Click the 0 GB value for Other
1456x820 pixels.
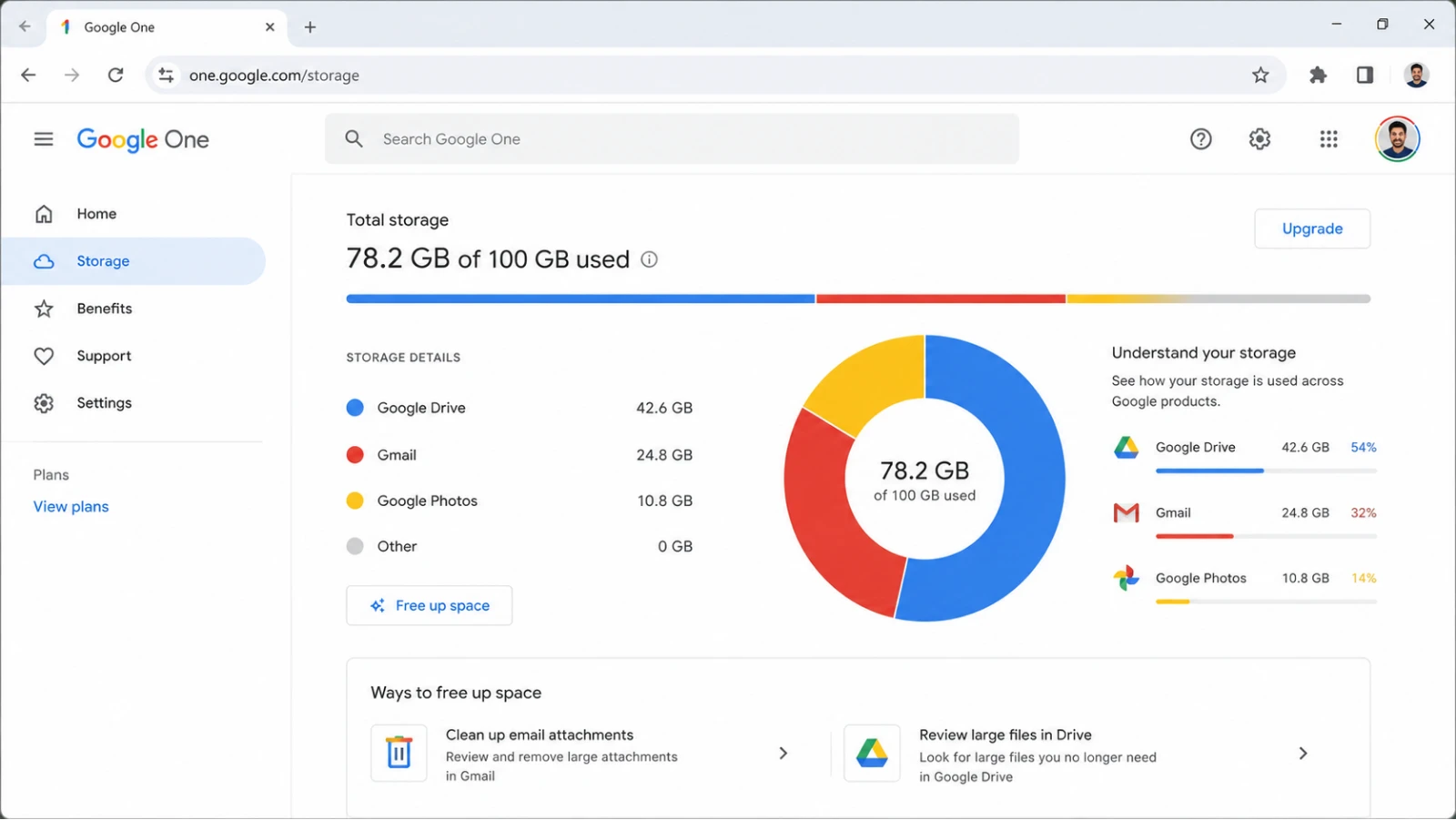pyautogui.click(x=675, y=546)
